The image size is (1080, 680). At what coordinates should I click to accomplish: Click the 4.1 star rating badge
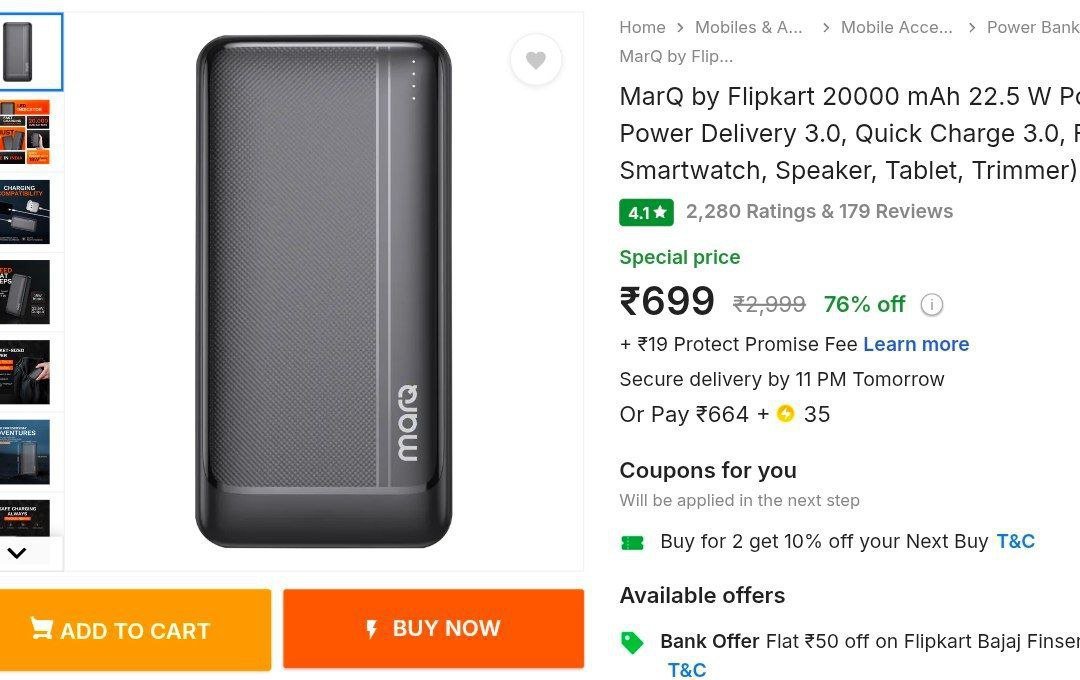[646, 212]
